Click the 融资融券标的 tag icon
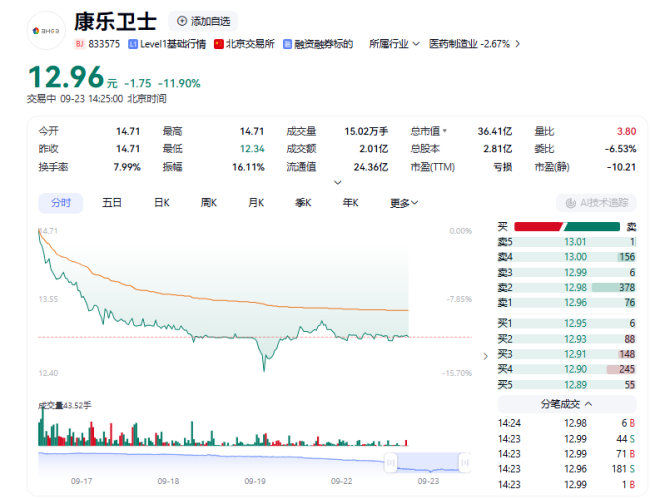 tap(288, 44)
